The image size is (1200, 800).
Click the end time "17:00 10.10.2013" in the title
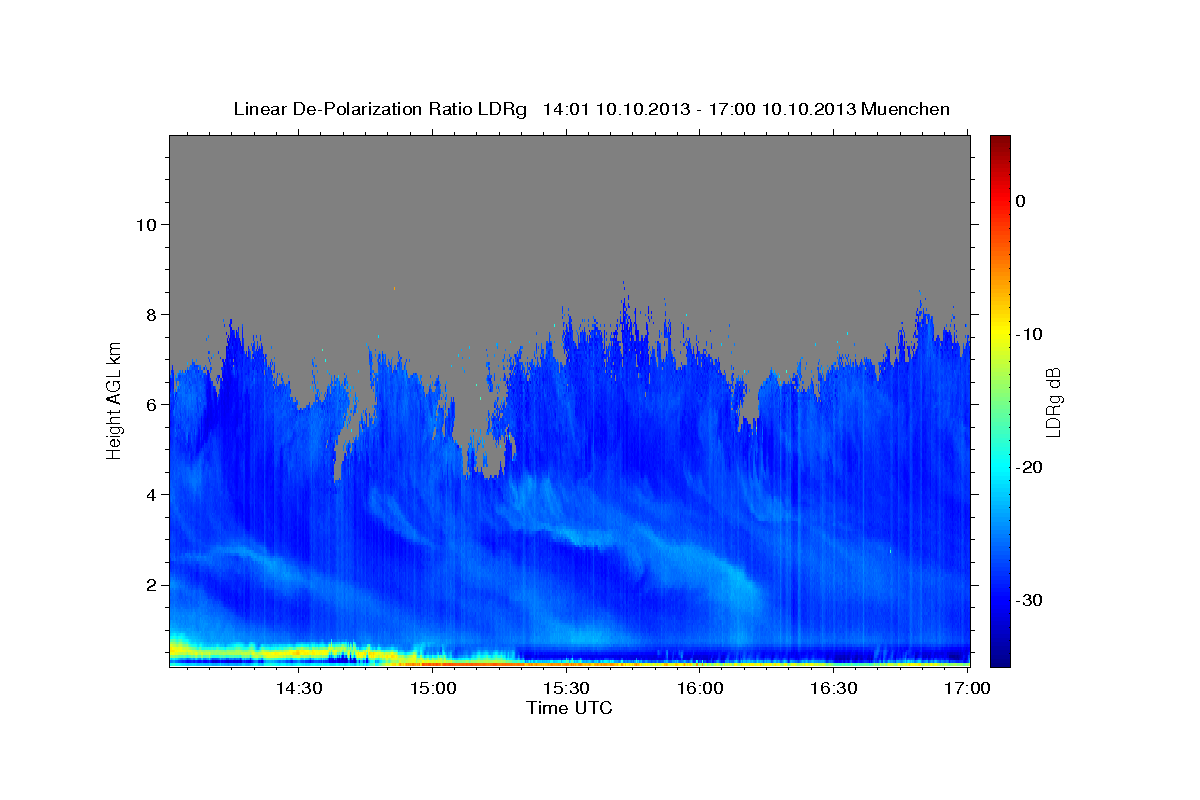pos(782,109)
